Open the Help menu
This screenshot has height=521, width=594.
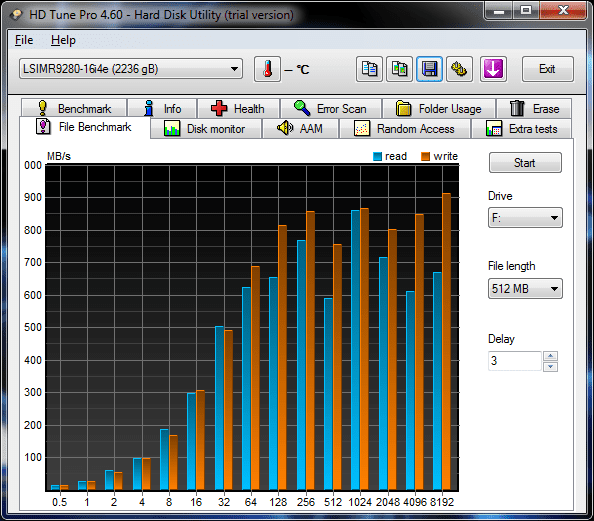point(63,40)
